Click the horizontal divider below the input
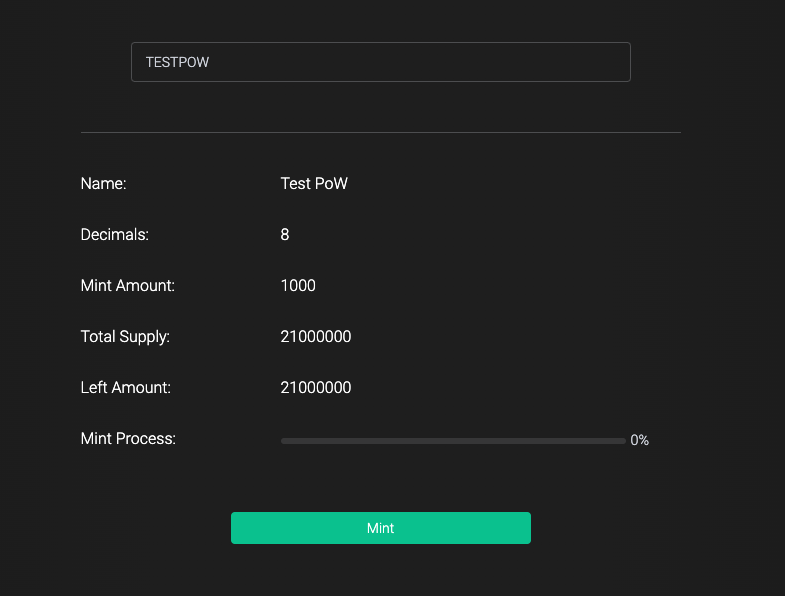Screen dimensions: 785x596 pyautogui.click(x=380, y=132)
